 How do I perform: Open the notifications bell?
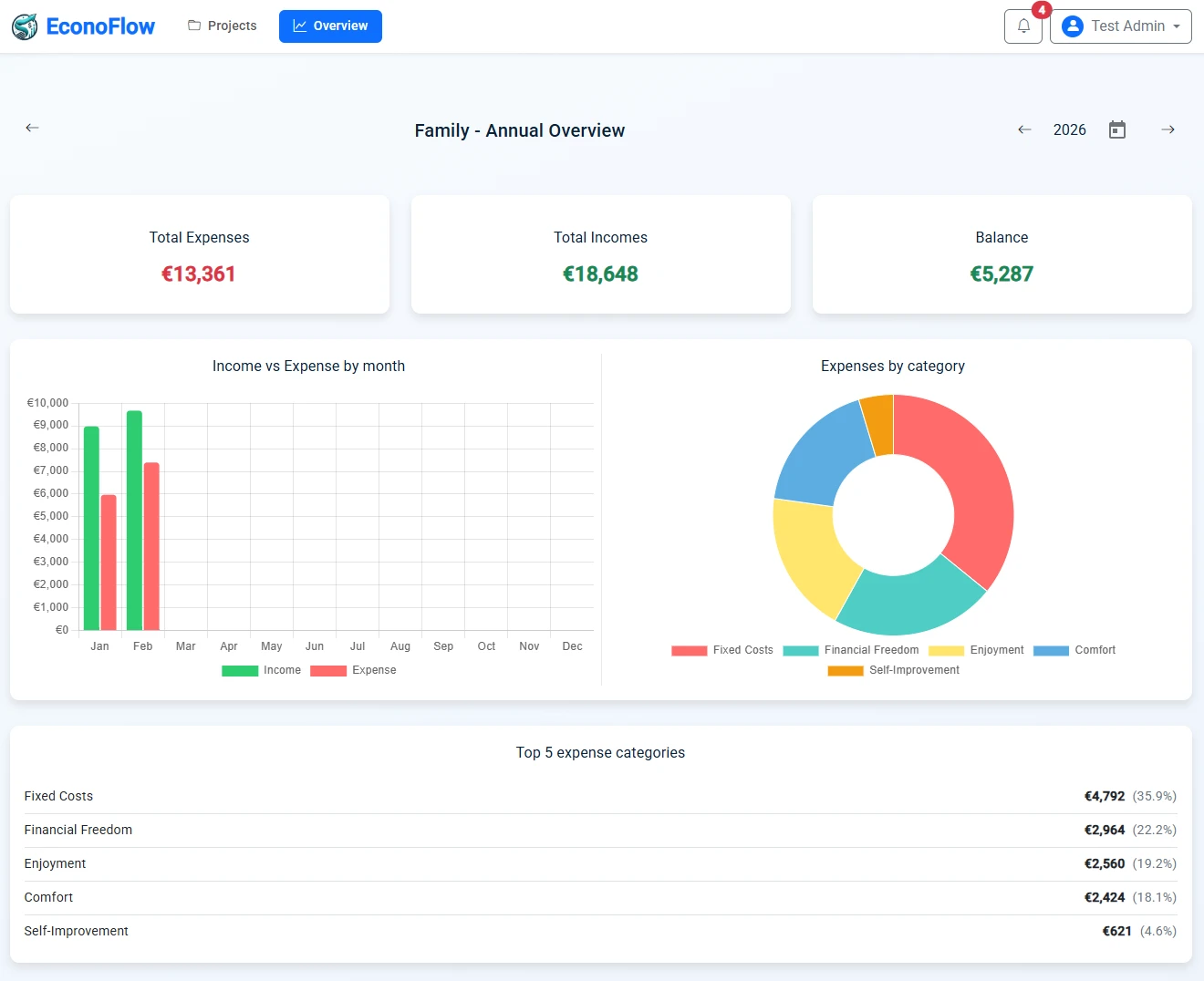coord(1023,26)
